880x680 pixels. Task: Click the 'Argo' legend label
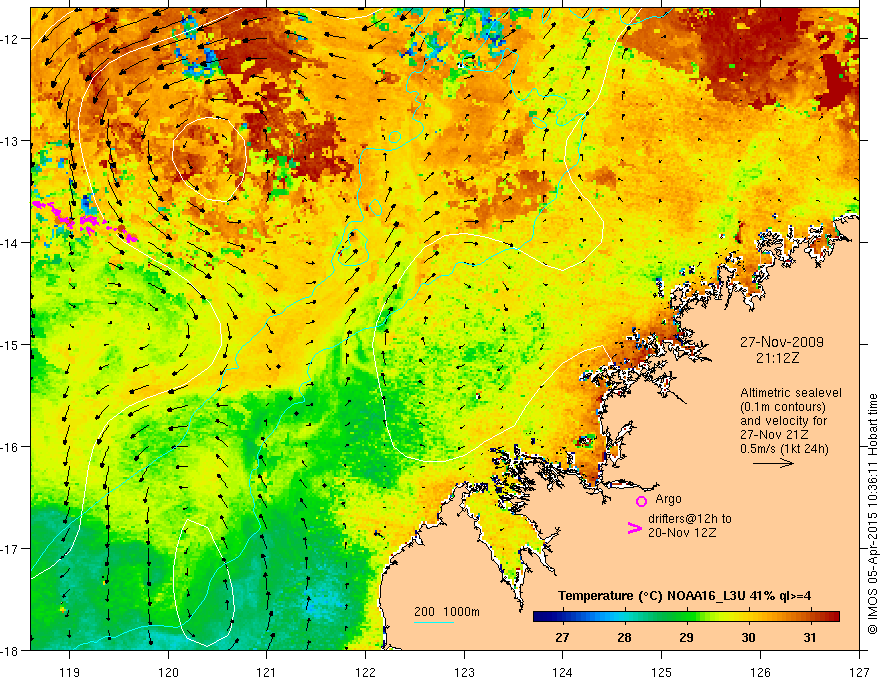click(x=668, y=499)
